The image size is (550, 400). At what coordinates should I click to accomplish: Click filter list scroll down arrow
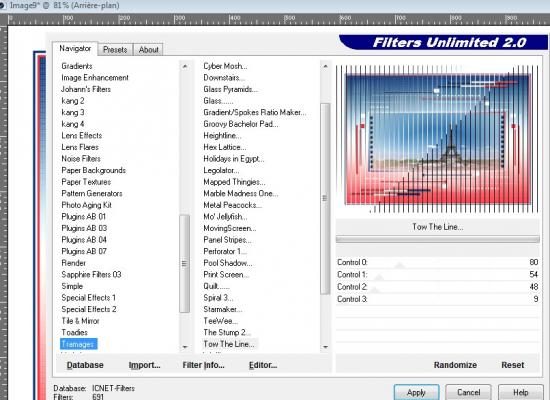click(x=326, y=347)
